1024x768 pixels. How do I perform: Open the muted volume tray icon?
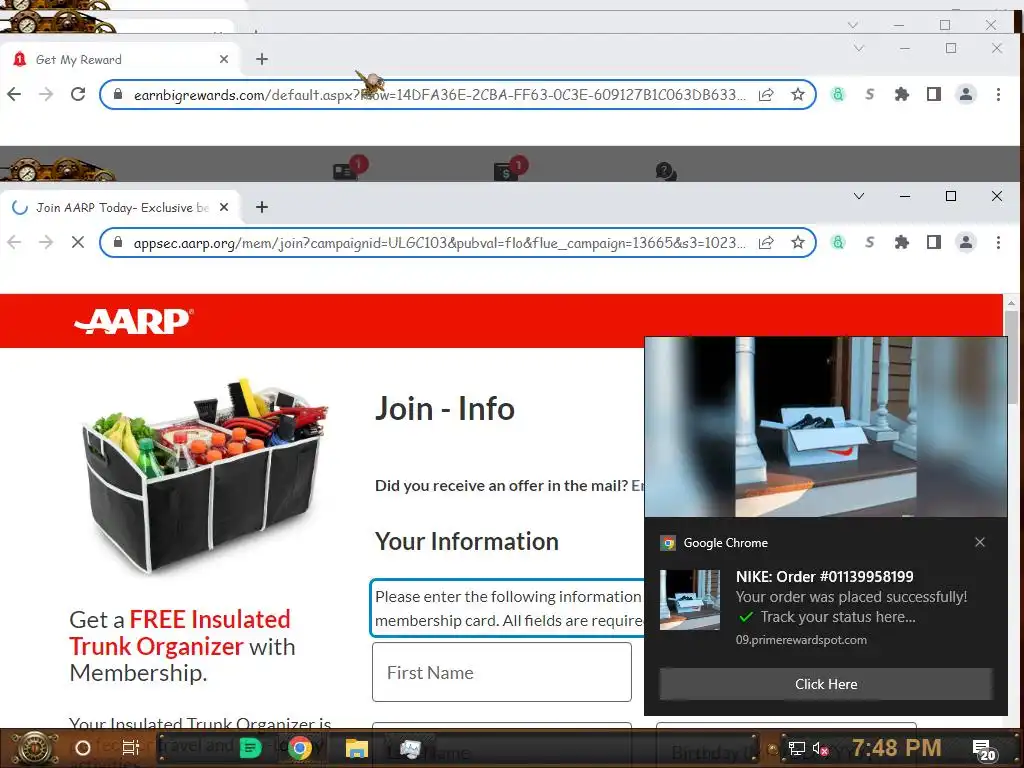[x=820, y=749]
